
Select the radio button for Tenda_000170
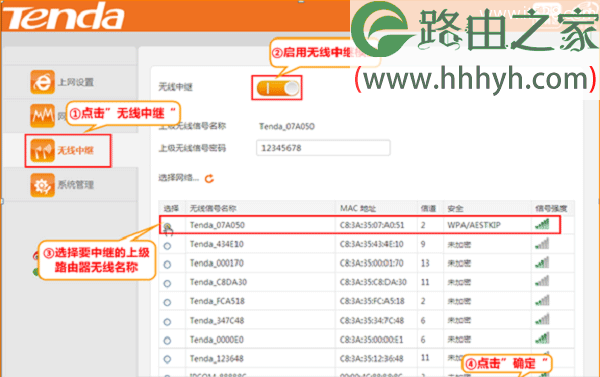point(167,264)
